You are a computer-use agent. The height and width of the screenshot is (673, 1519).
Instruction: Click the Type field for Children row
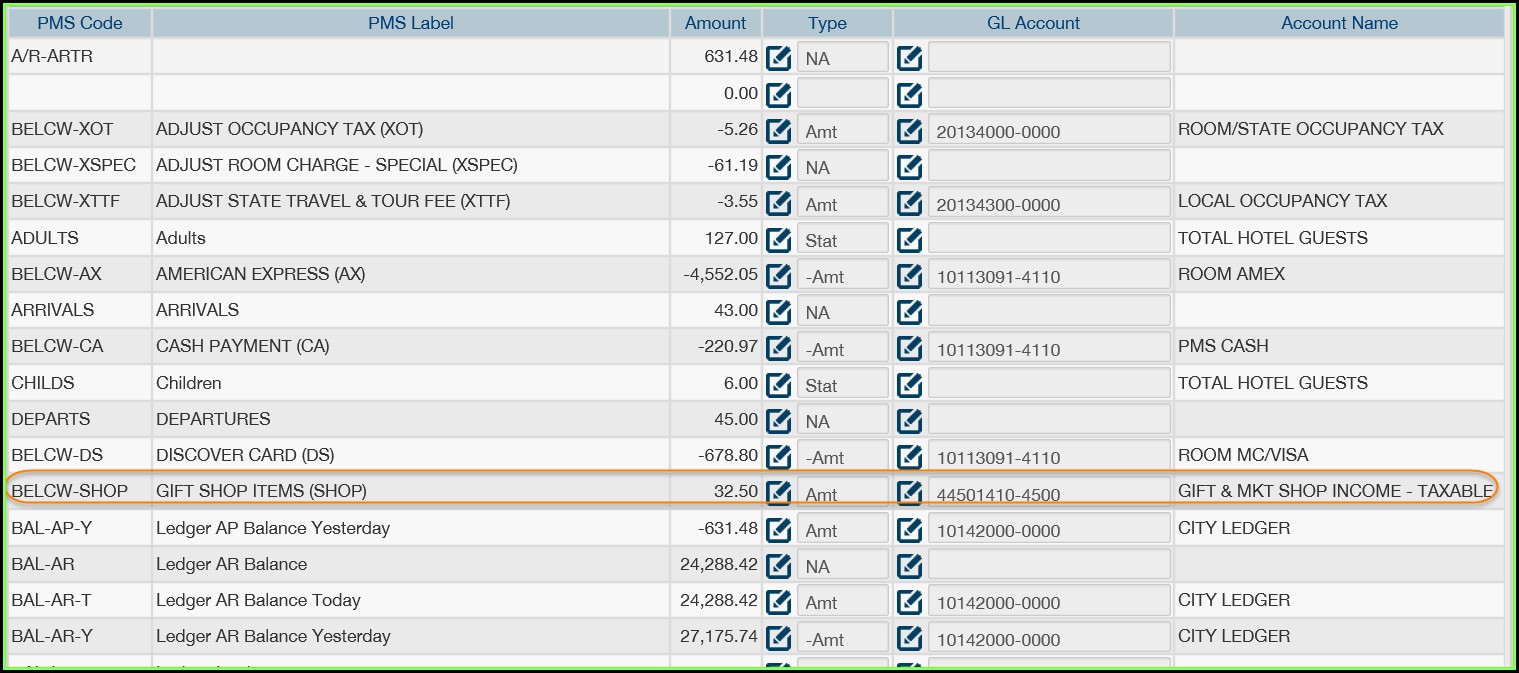click(842, 384)
